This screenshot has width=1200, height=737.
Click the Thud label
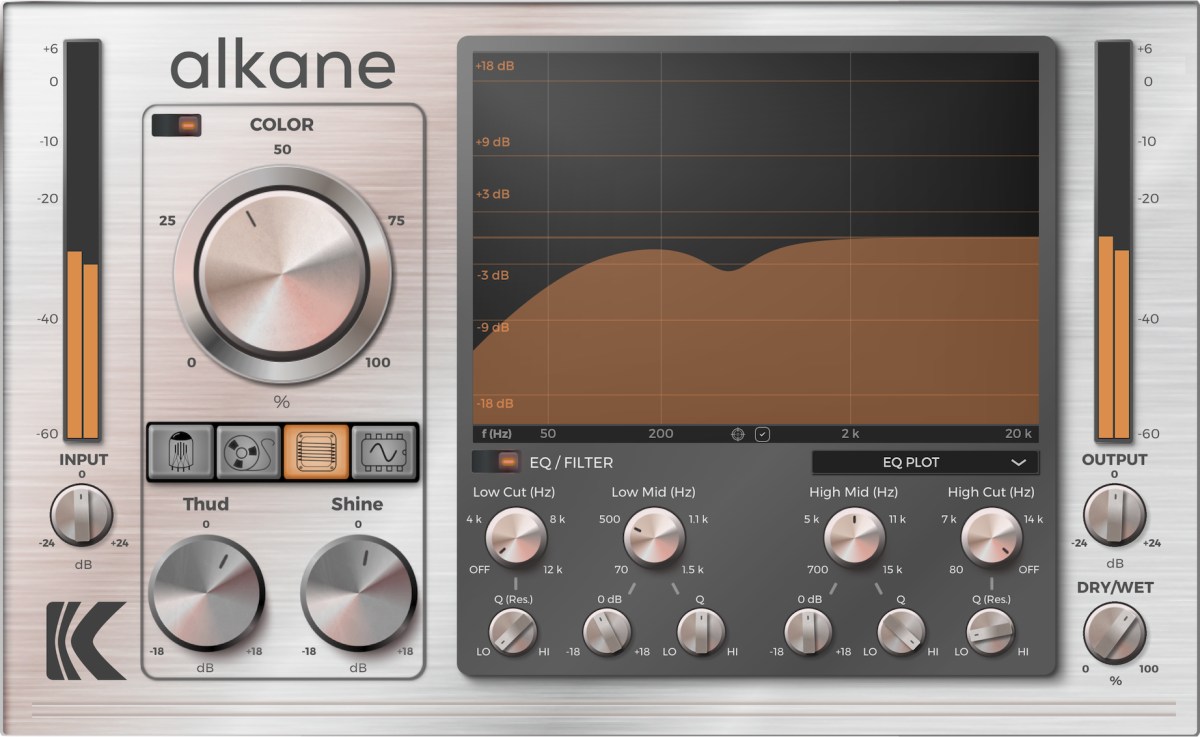pos(206,504)
